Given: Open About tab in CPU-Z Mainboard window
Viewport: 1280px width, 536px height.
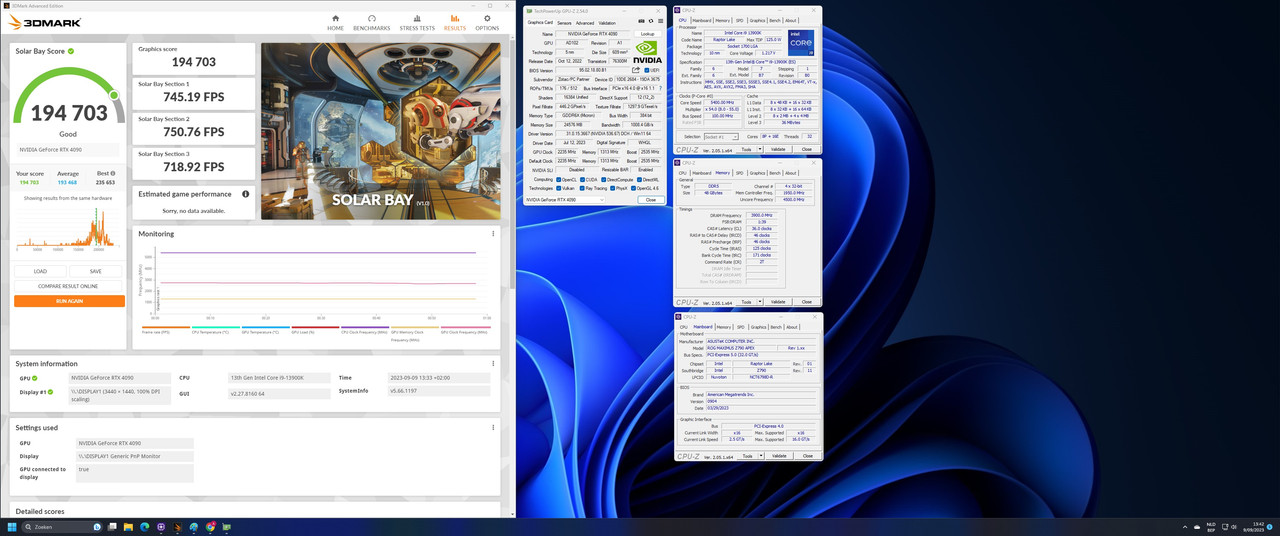Looking at the screenshot, I should click(791, 326).
